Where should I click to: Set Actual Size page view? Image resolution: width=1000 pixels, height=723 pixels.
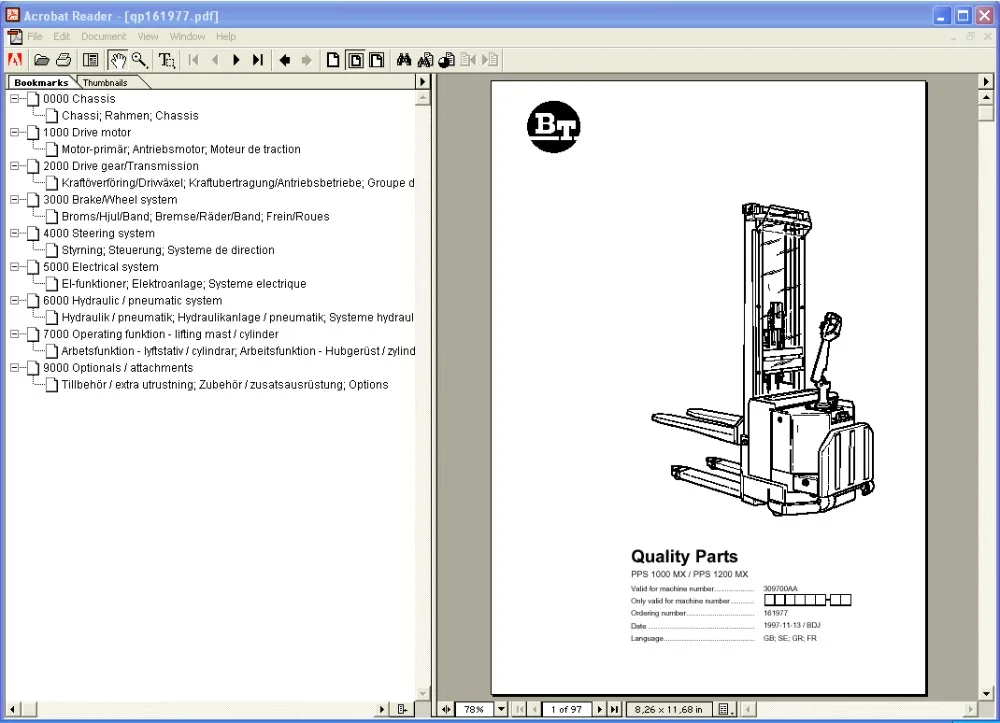click(x=333, y=60)
